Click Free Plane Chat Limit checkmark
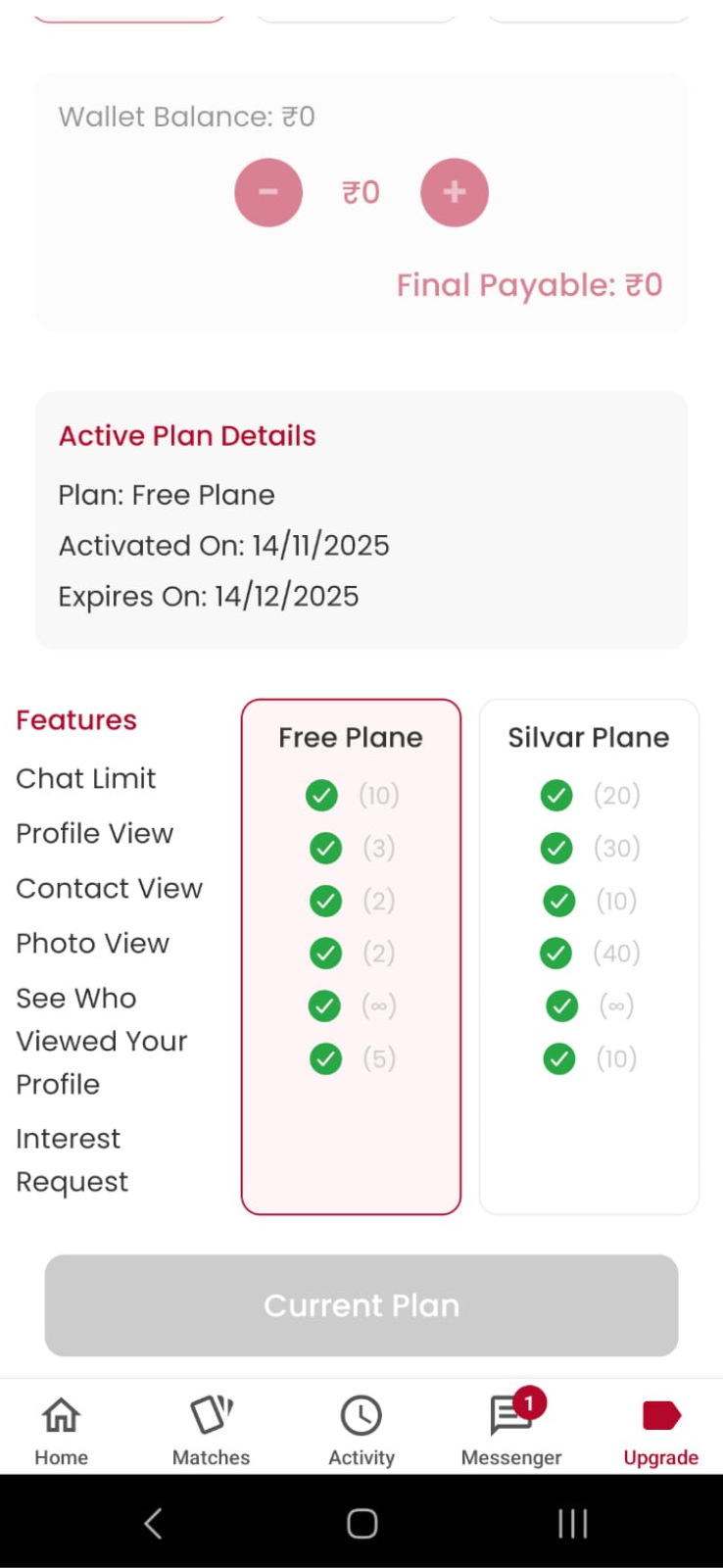The height and width of the screenshot is (1568, 723). pos(321,795)
